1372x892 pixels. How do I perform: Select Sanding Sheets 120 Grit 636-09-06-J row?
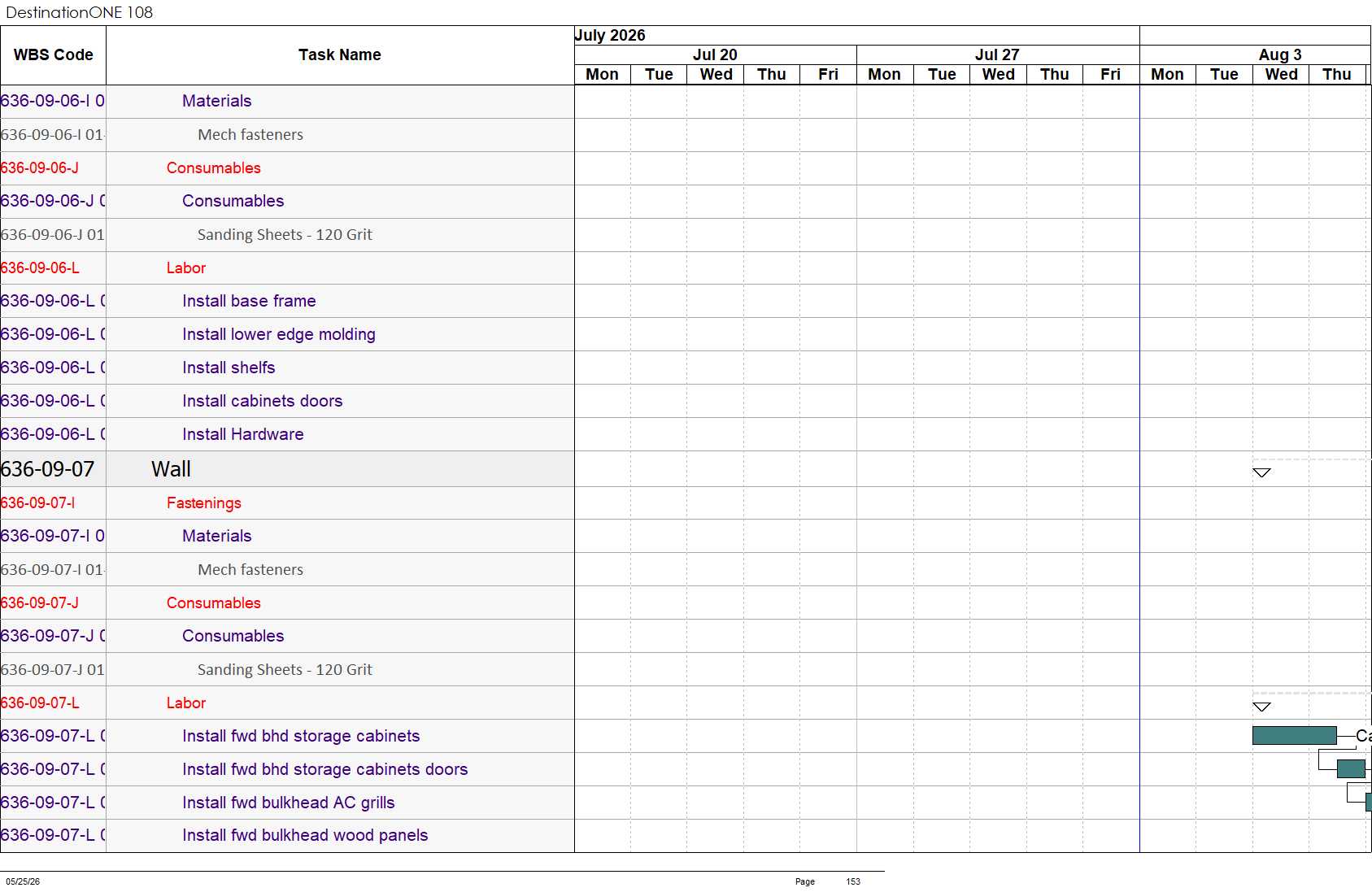coord(287,235)
